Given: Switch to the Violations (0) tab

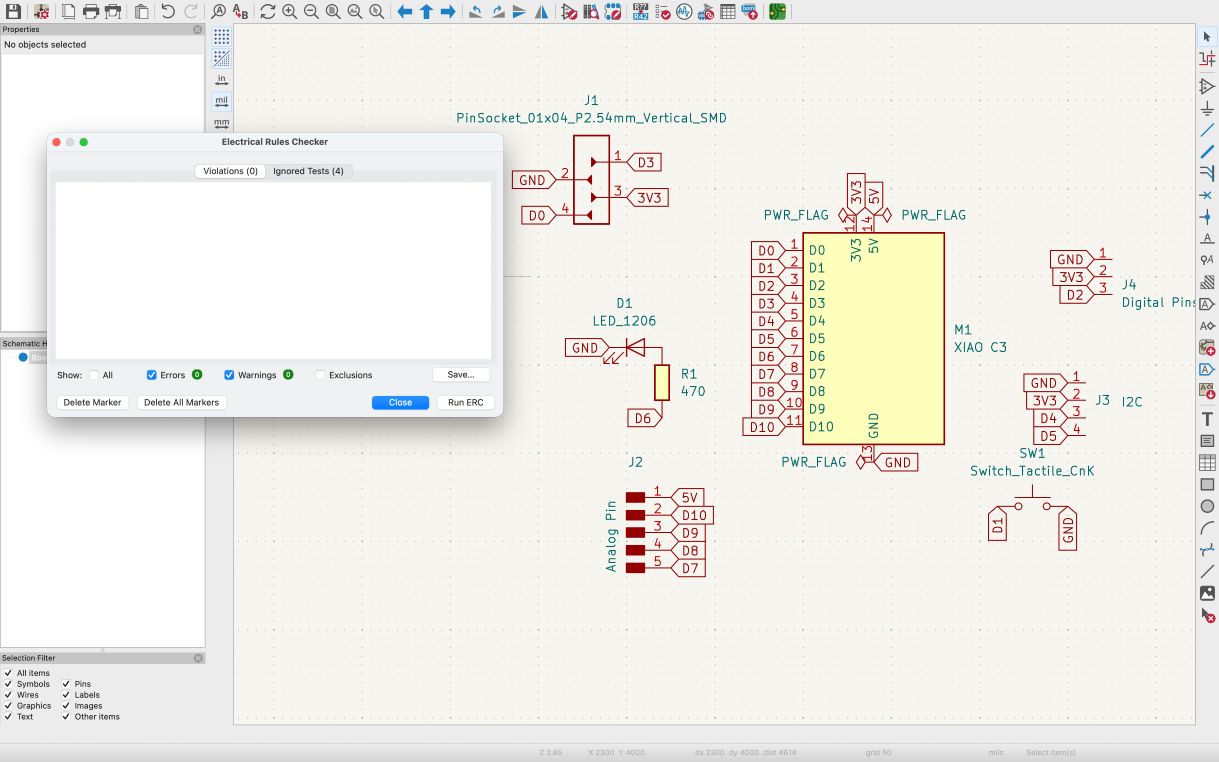Looking at the screenshot, I should tap(230, 171).
